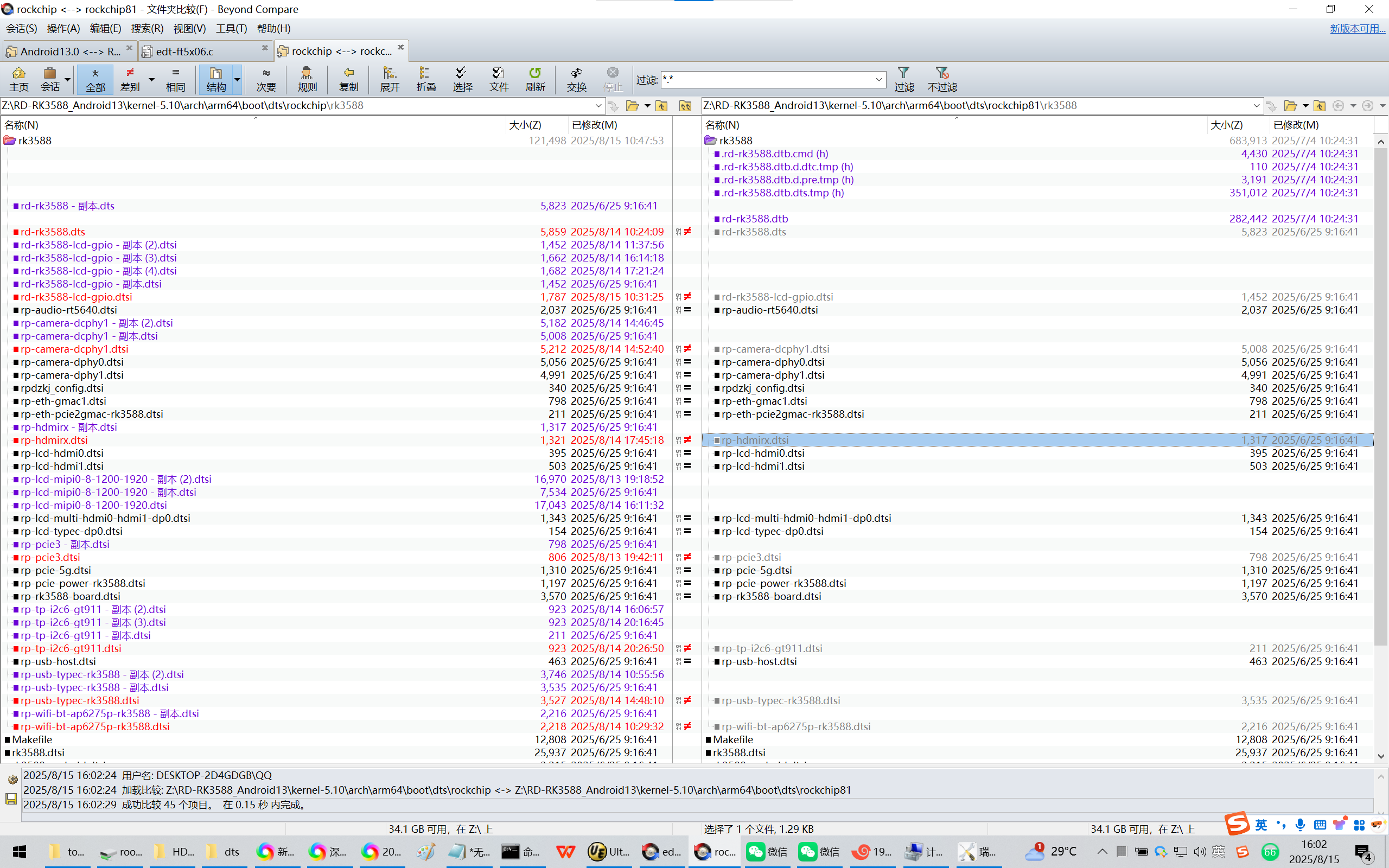Click the filter text input field
This screenshot has width=1389, height=868.
(x=767, y=79)
